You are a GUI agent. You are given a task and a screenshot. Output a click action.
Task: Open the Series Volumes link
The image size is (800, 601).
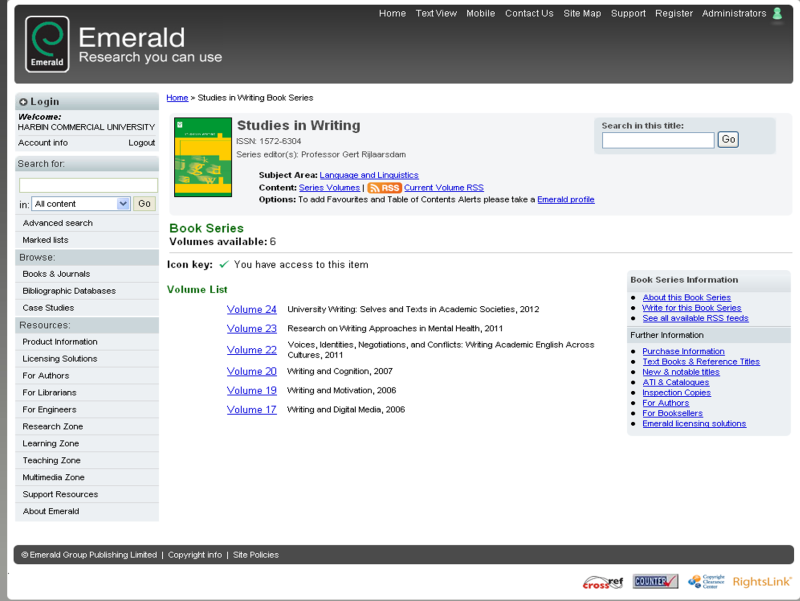click(329, 188)
